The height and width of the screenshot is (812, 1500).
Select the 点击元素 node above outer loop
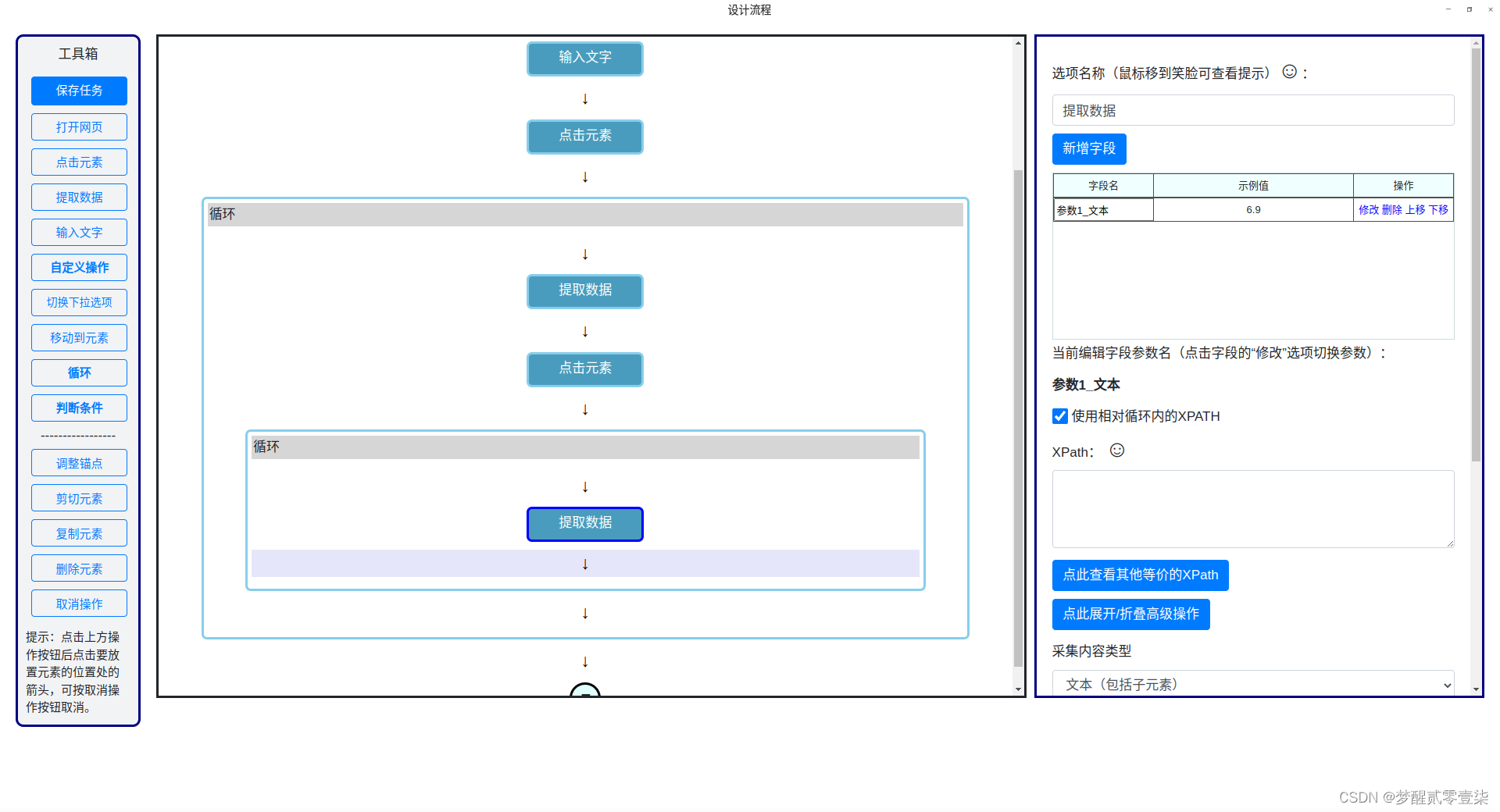pos(585,136)
